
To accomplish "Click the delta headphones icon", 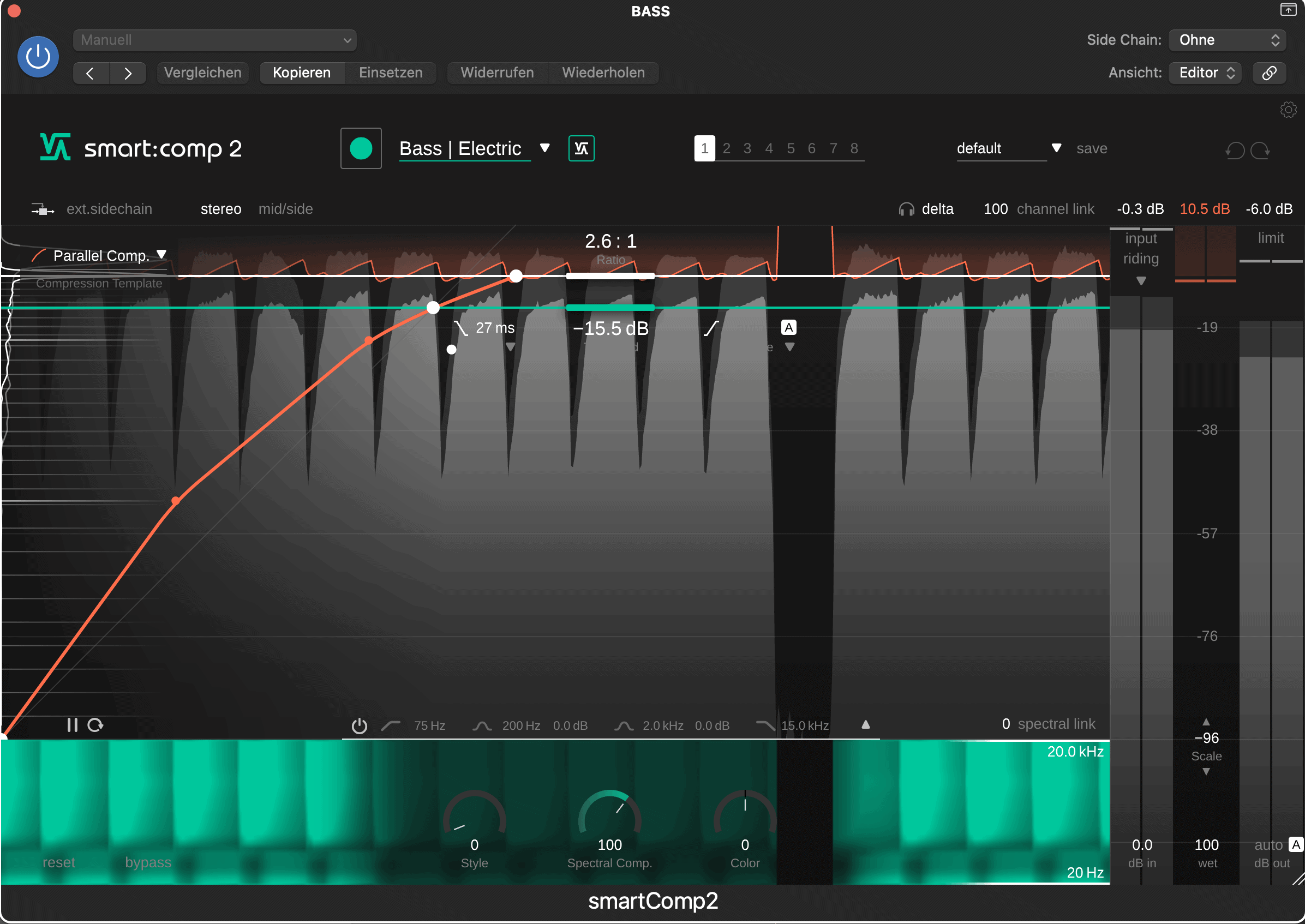I will pos(906,209).
